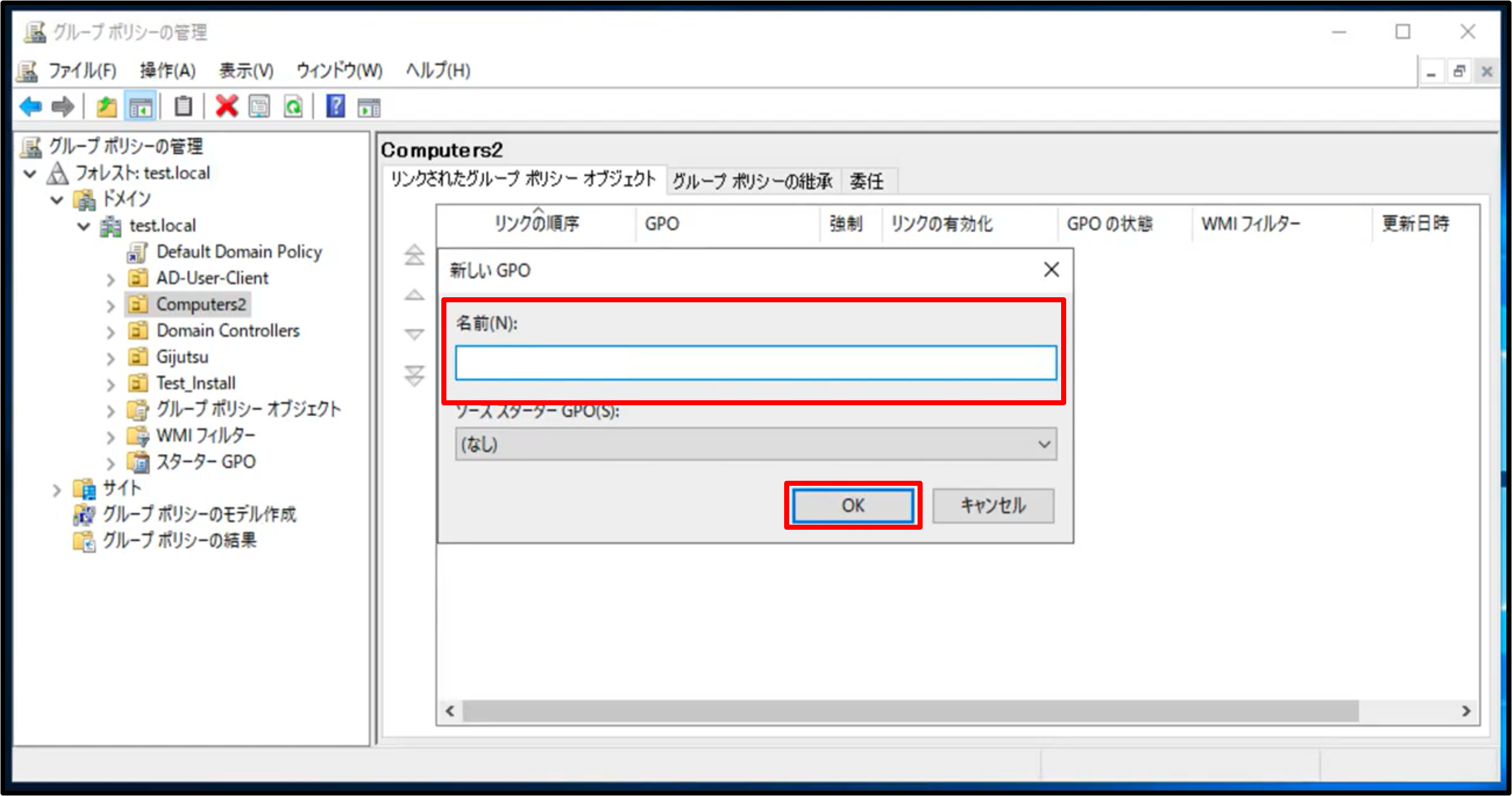1512x796 pixels.
Task: Open the ソース スターター GPO dropdown
Action: click(x=756, y=444)
